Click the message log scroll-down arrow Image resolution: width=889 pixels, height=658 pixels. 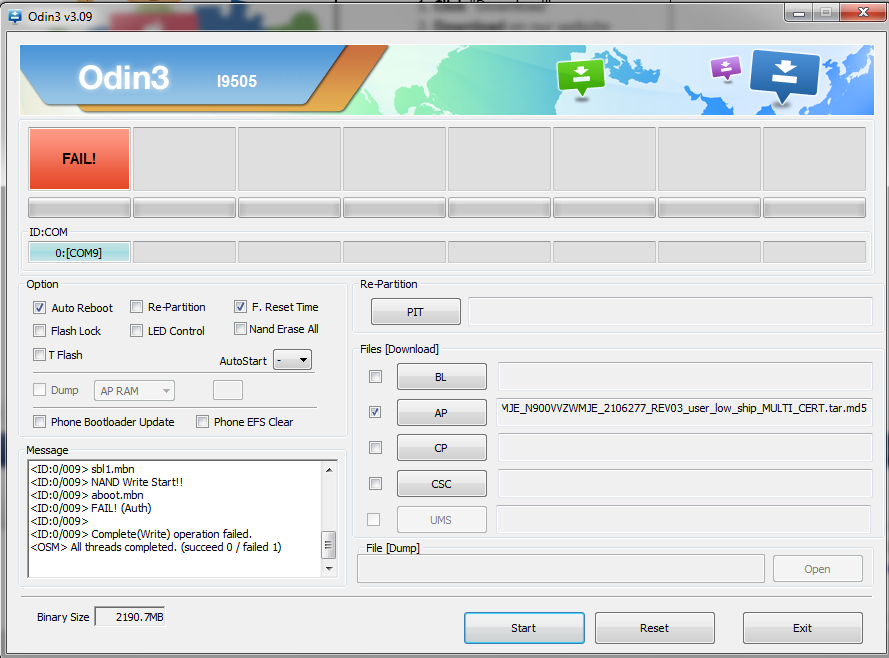pyautogui.click(x=329, y=568)
